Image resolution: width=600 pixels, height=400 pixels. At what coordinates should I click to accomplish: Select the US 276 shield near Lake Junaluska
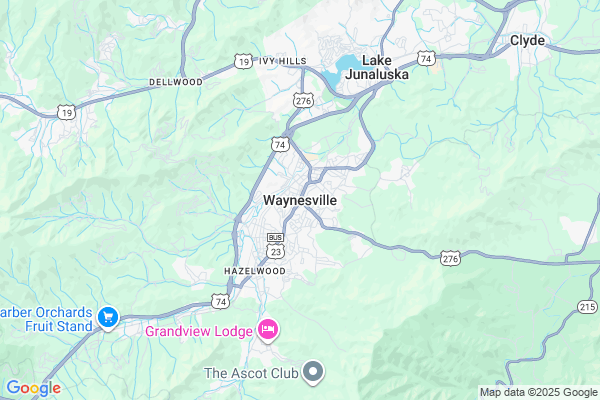coord(304,101)
